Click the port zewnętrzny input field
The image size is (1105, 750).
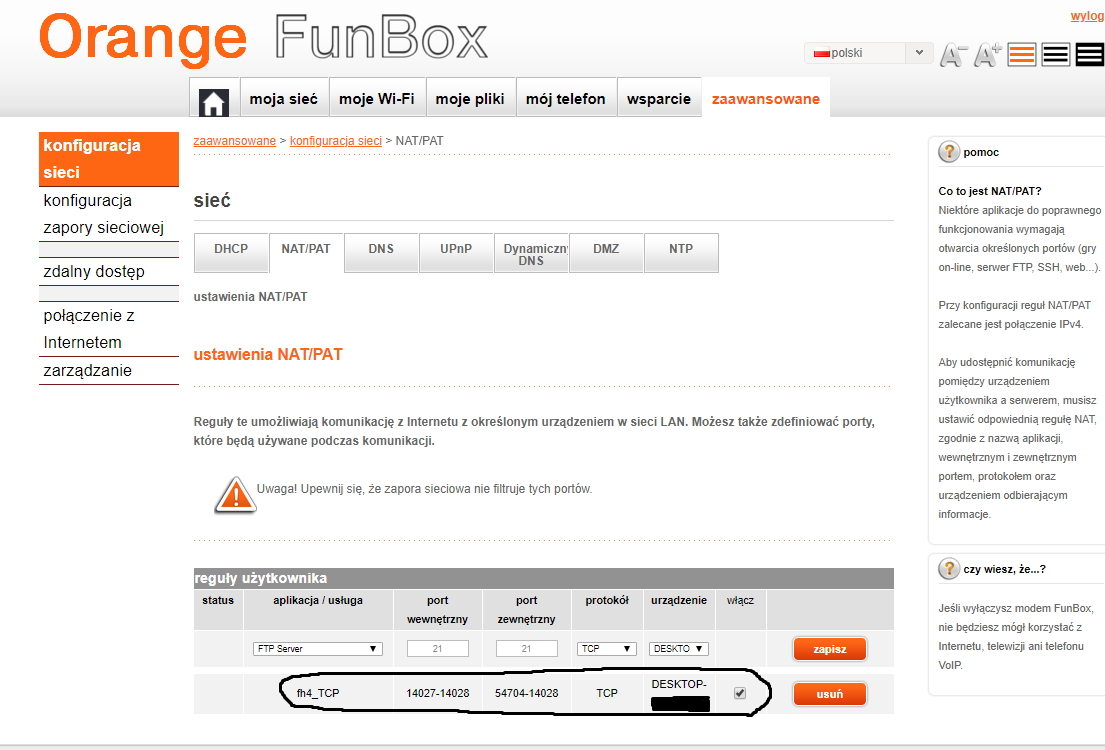point(526,648)
